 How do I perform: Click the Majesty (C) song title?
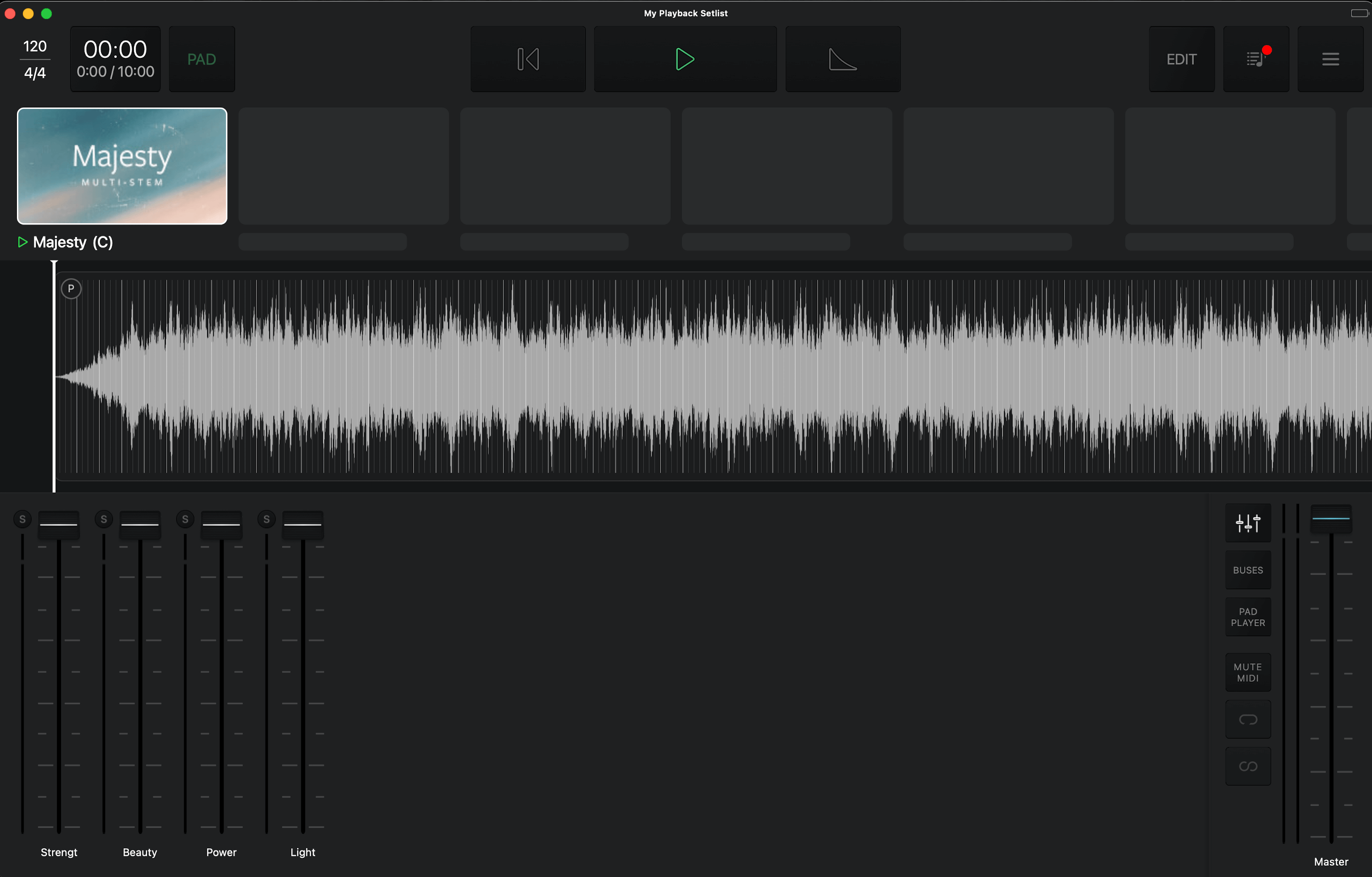73,242
